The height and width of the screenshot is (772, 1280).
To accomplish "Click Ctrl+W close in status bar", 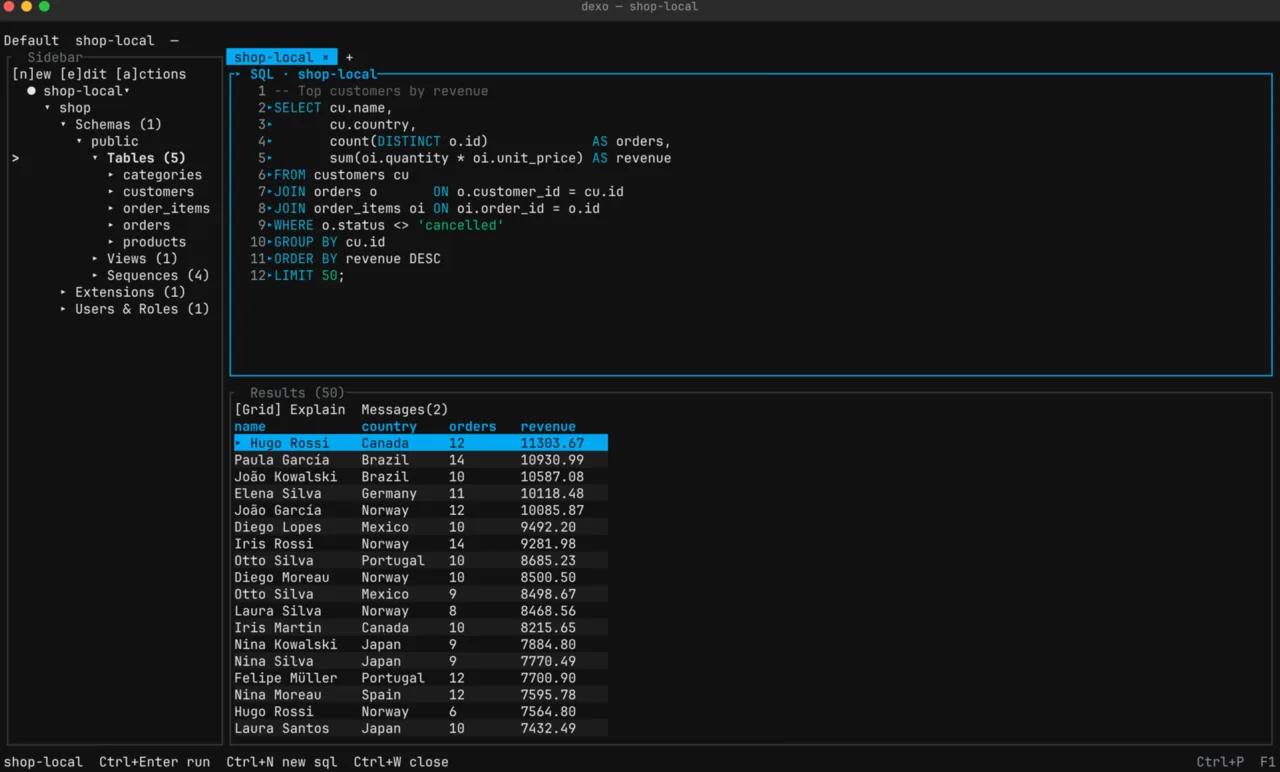I will [401, 762].
